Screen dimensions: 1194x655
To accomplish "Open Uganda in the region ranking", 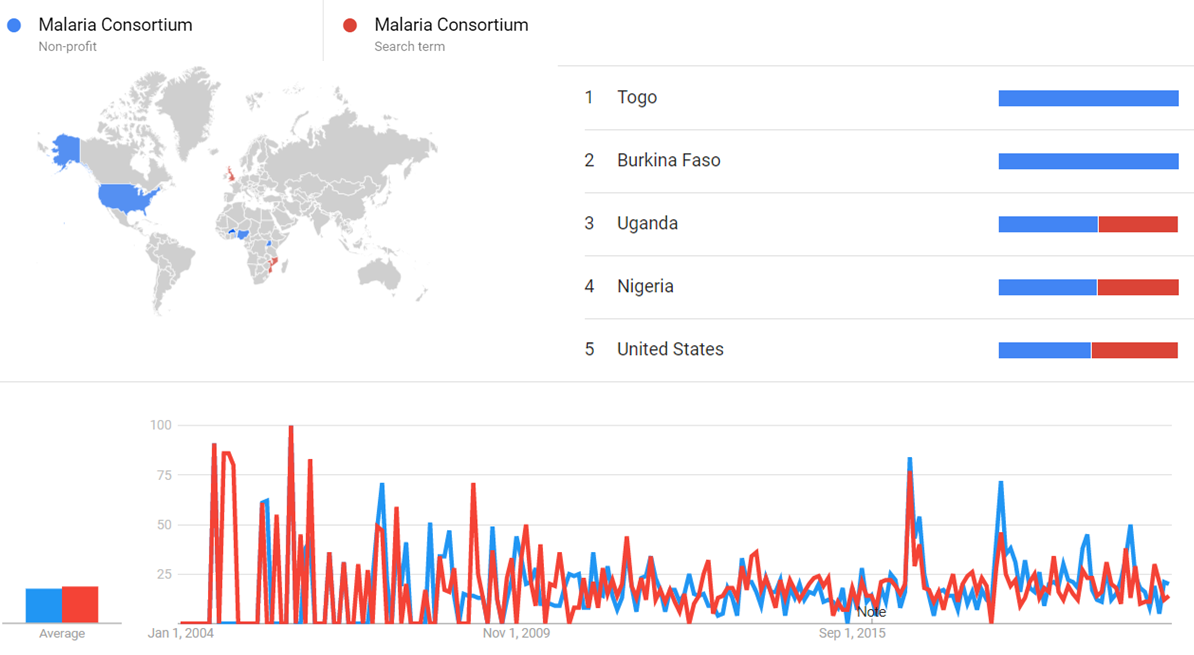I will pos(647,223).
